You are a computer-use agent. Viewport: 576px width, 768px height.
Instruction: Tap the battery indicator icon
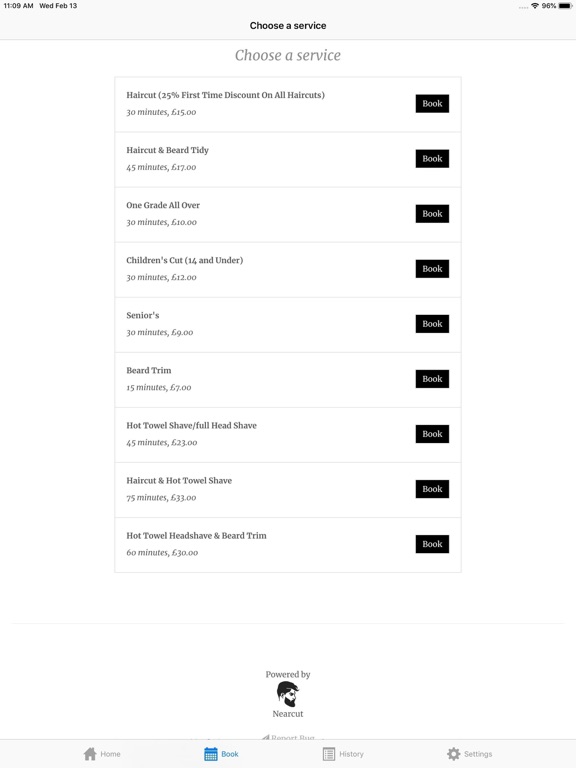(565, 6)
